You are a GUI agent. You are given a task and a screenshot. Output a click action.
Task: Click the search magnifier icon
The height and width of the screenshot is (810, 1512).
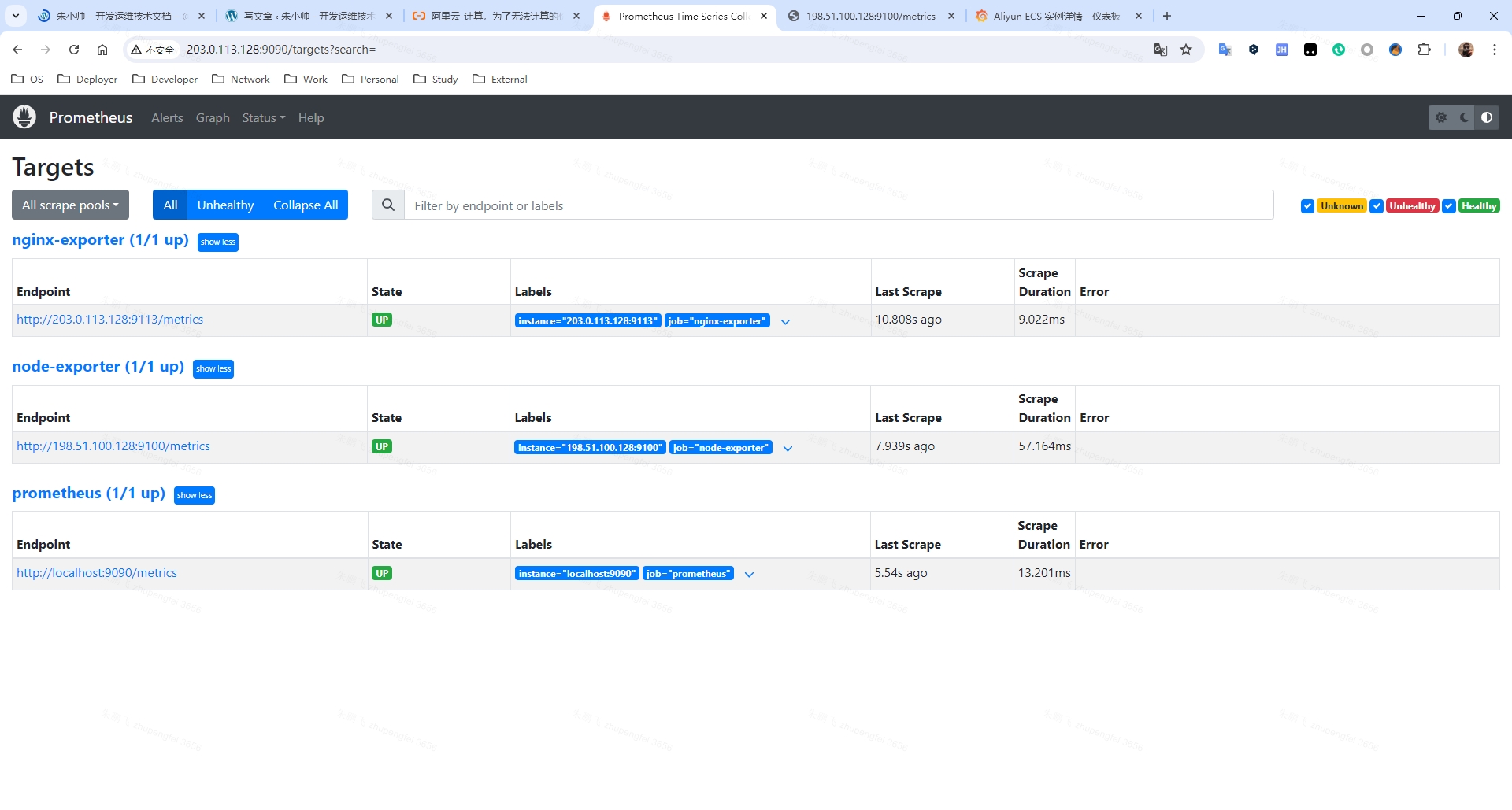388,205
